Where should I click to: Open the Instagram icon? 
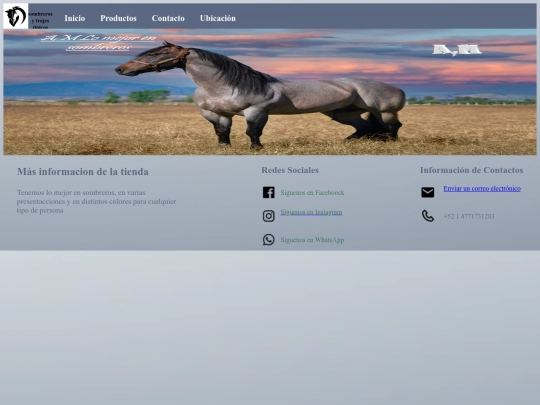tap(269, 216)
